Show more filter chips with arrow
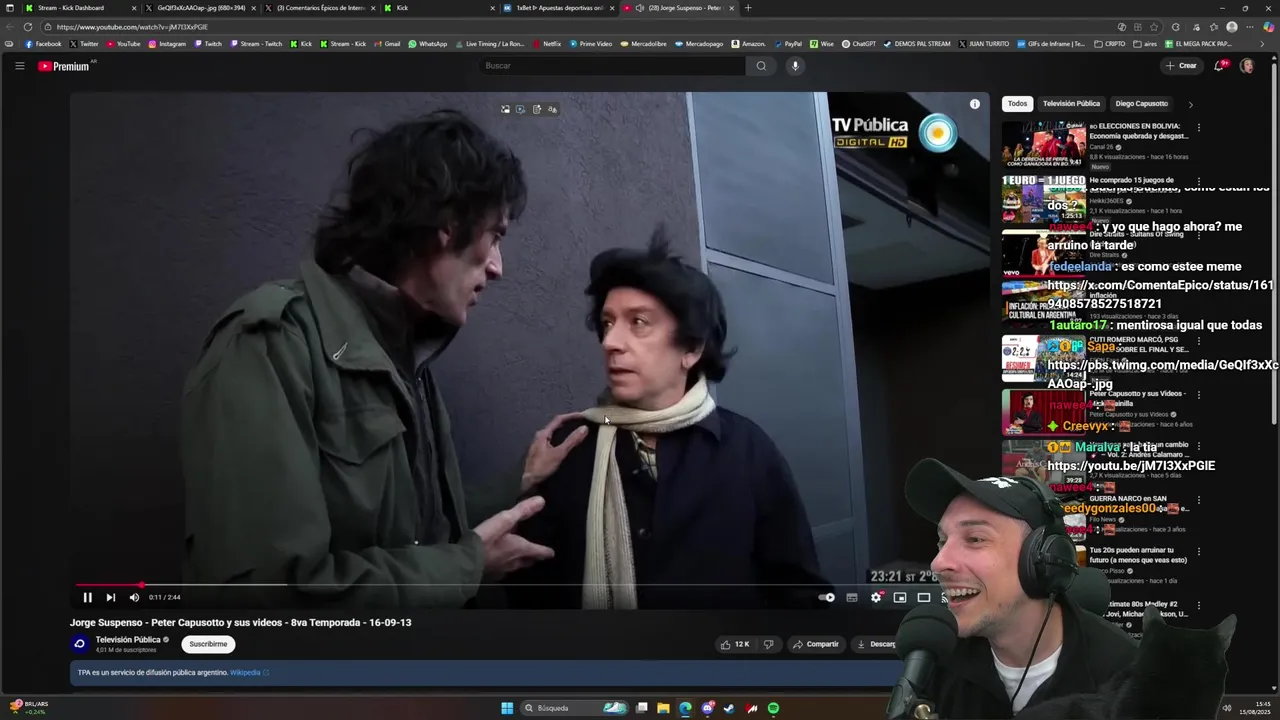 tap(1190, 104)
